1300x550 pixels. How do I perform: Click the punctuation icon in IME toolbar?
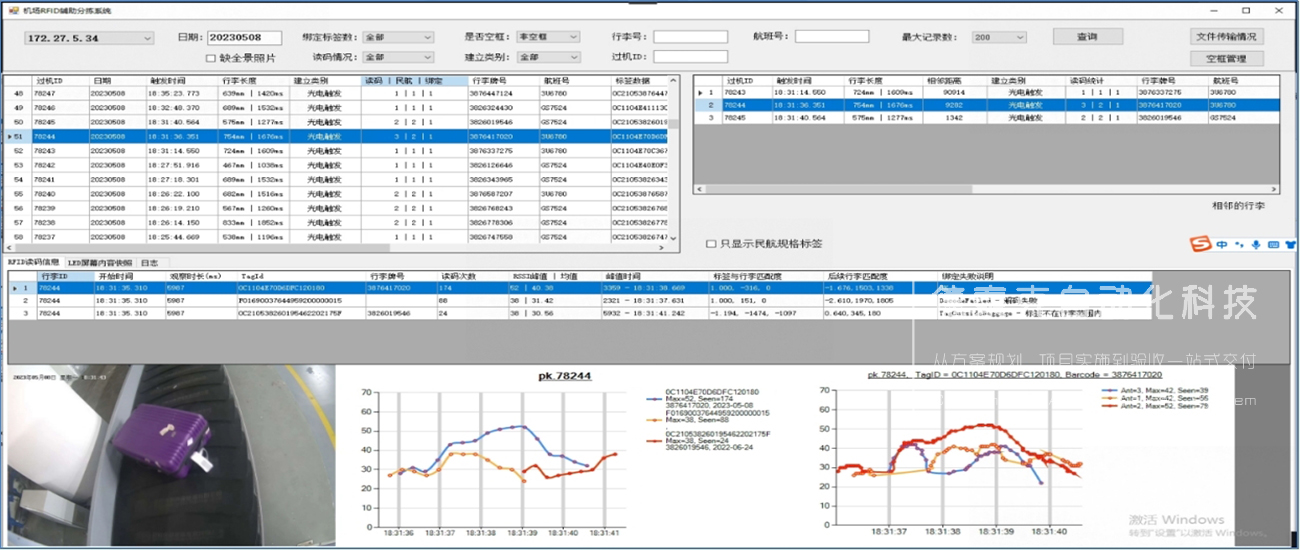point(1239,244)
